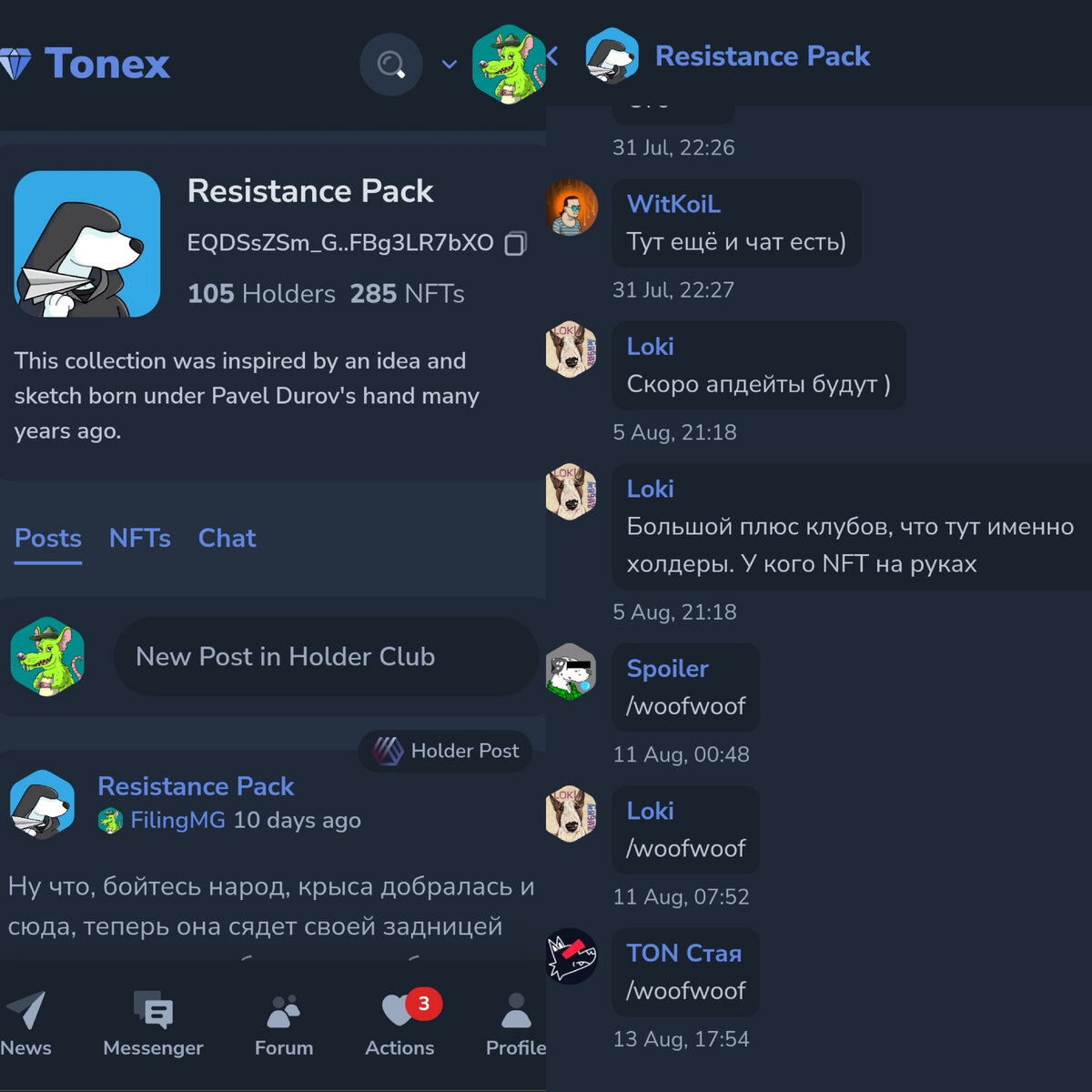Copy the collection address EQDSsZSm_G..FBg3LR7bXO
This screenshot has width=1092, height=1092.
pos(516,243)
